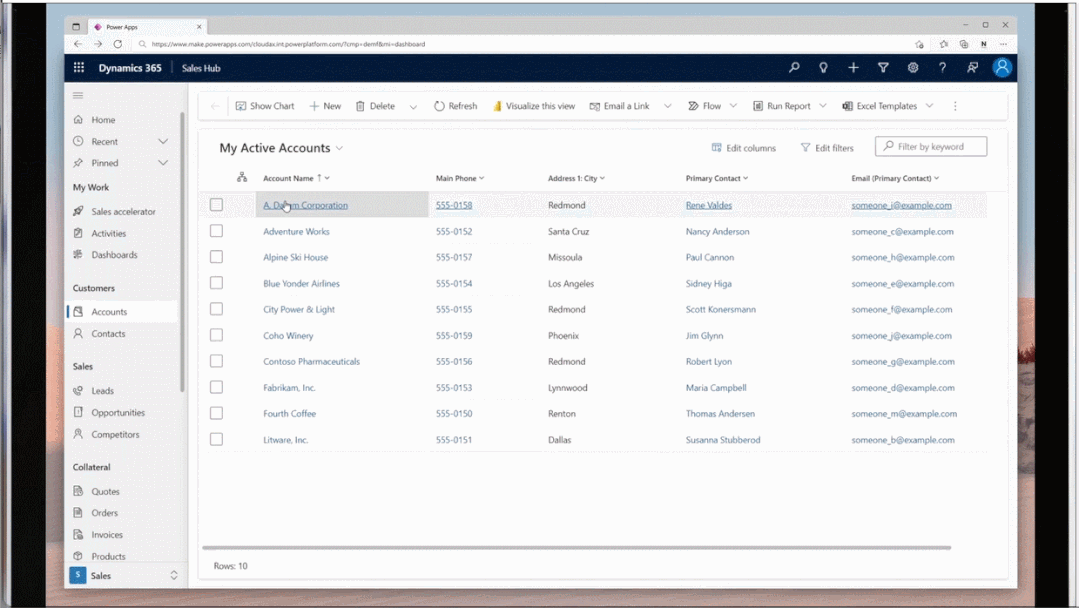Select checkbox for Fourth Coffee row
The width and height of the screenshot is (1079, 608).
click(x=216, y=413)
